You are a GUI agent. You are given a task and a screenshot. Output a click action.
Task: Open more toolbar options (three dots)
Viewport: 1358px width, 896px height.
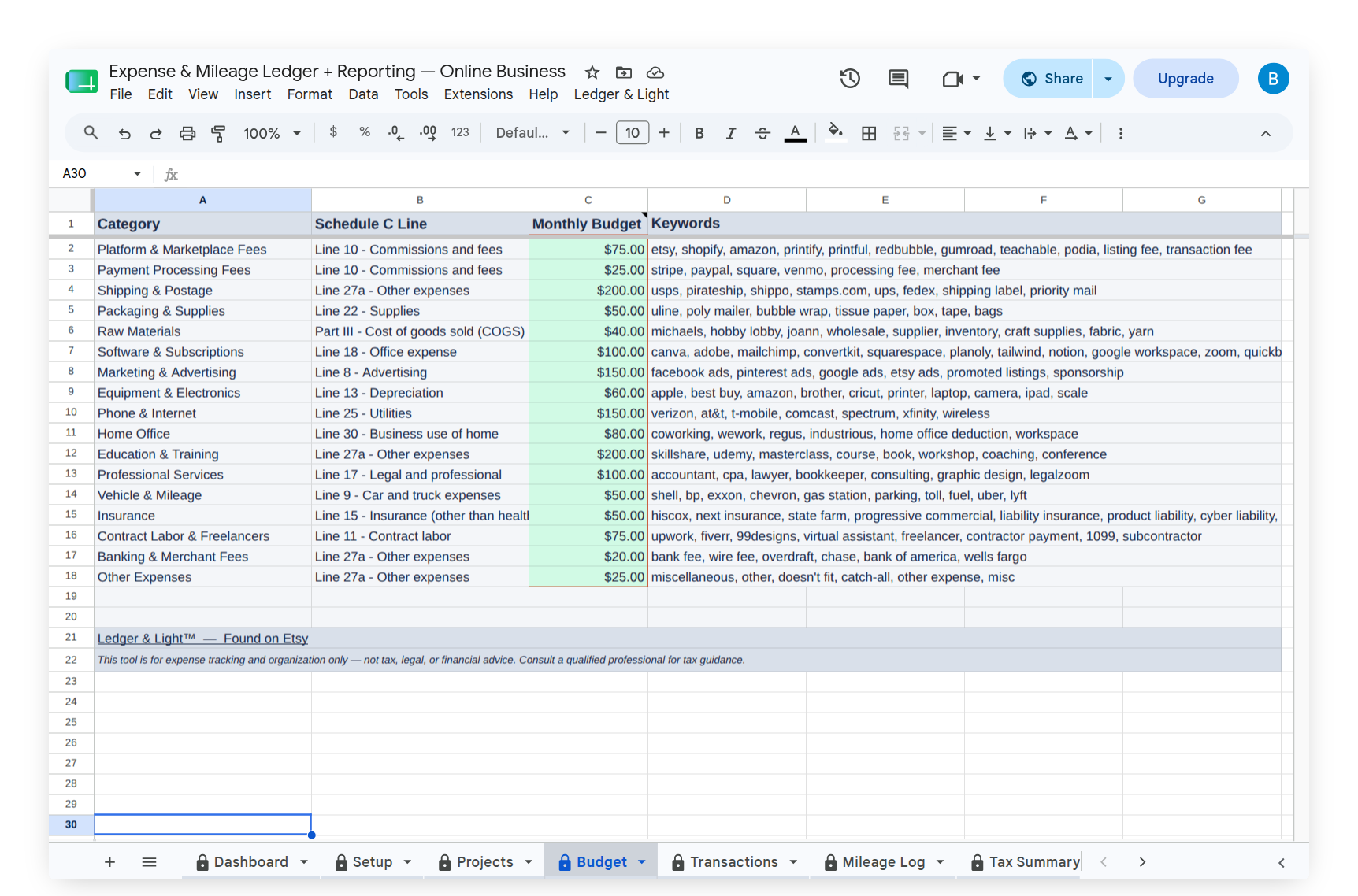pyautogui.click(x=1121, y=134)
